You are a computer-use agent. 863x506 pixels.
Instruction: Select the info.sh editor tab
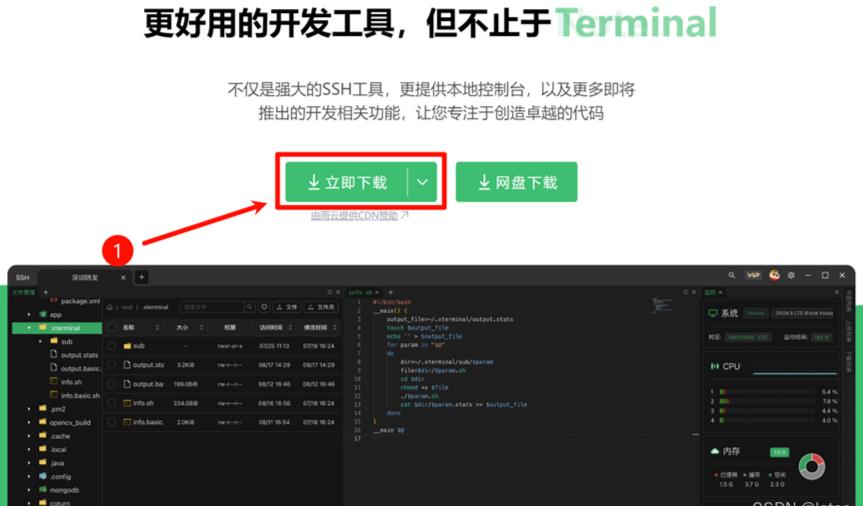tap(361, 292)
